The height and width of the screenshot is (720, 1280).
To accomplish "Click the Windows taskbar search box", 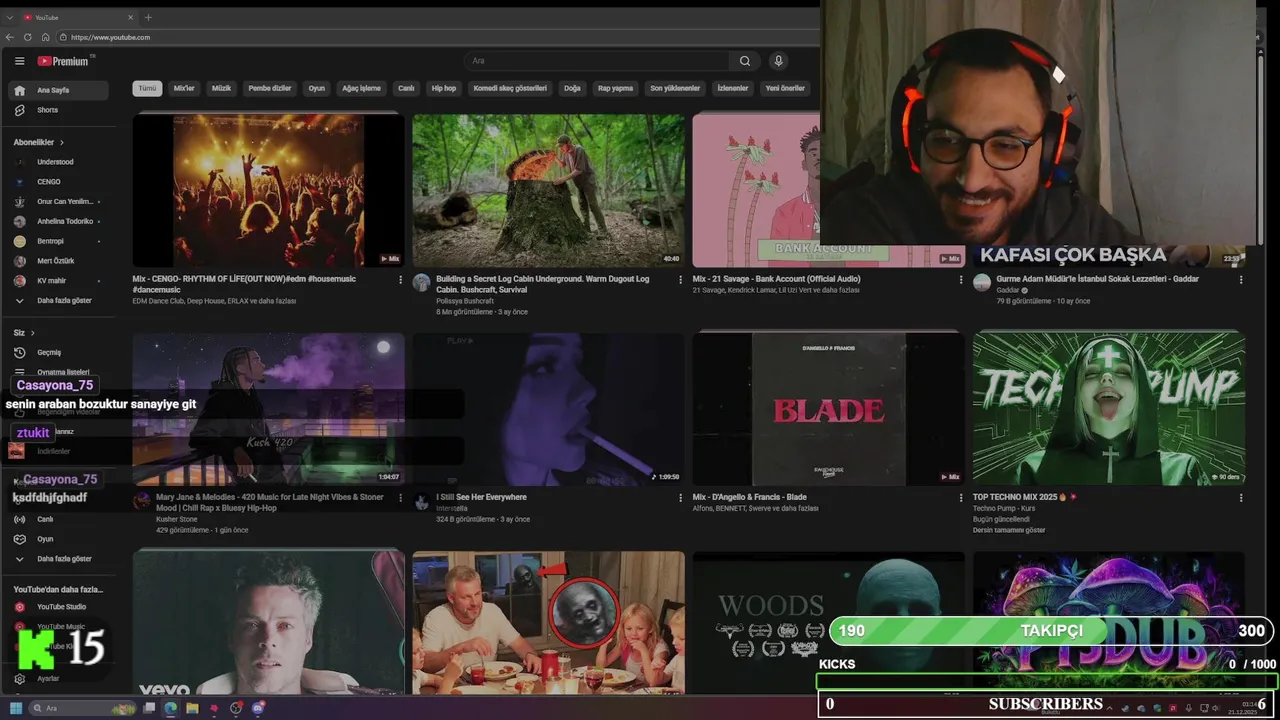I will [x=82, y=708].
